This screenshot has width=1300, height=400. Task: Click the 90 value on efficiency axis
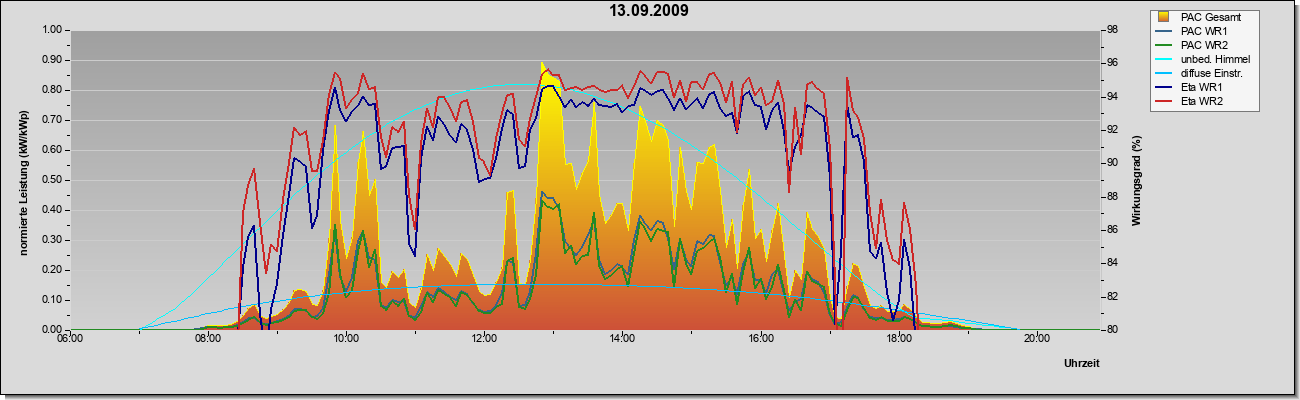click(x=1111, y=163)
